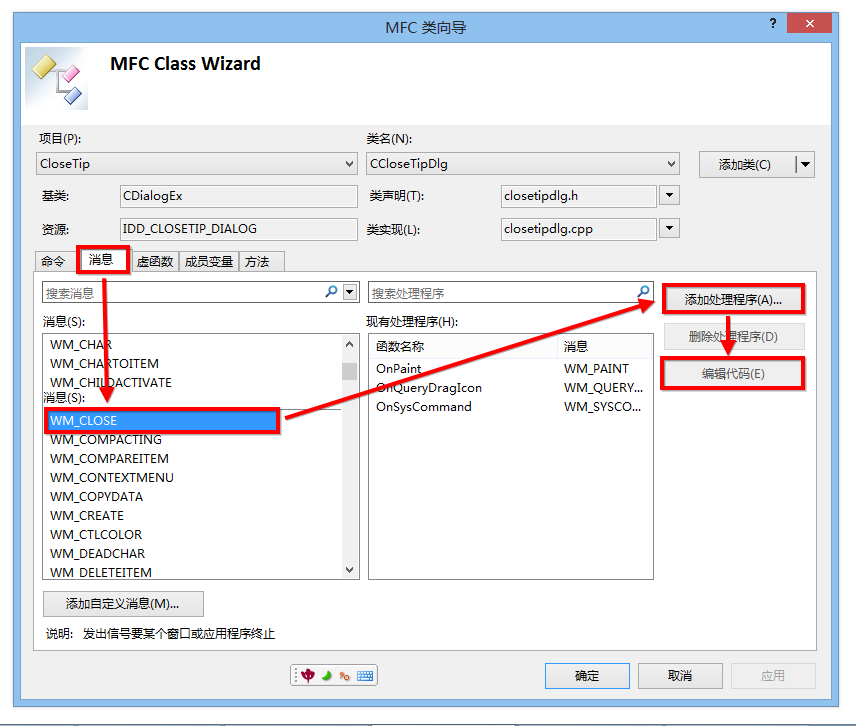Select WM_CHILDACTIVATE in the message list
This screenshot has height=726, width=856.
point(192,383)
